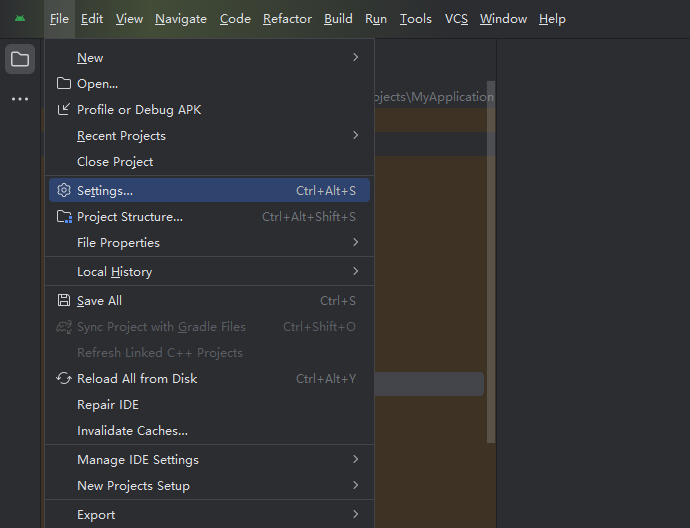Click the Android Studio logo icon
This screenshot has height=528, width=690.
tap(20, 18)
